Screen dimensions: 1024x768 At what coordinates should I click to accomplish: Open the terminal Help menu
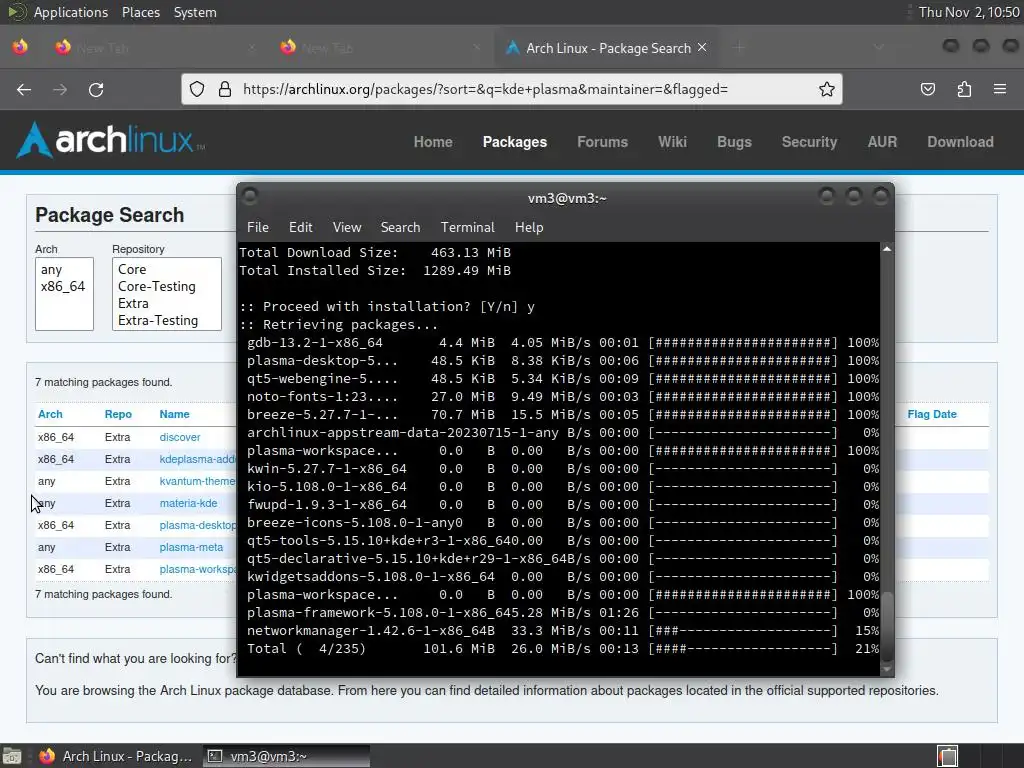pyautogui.click(x=529, y=227)
